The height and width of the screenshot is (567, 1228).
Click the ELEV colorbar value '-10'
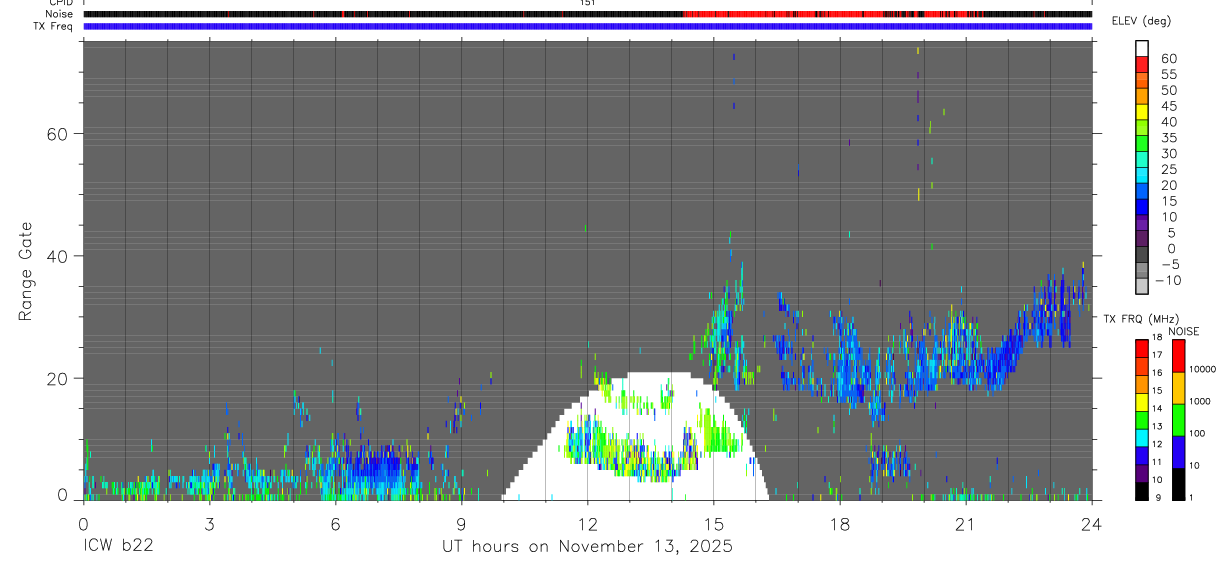(1166, 280)
